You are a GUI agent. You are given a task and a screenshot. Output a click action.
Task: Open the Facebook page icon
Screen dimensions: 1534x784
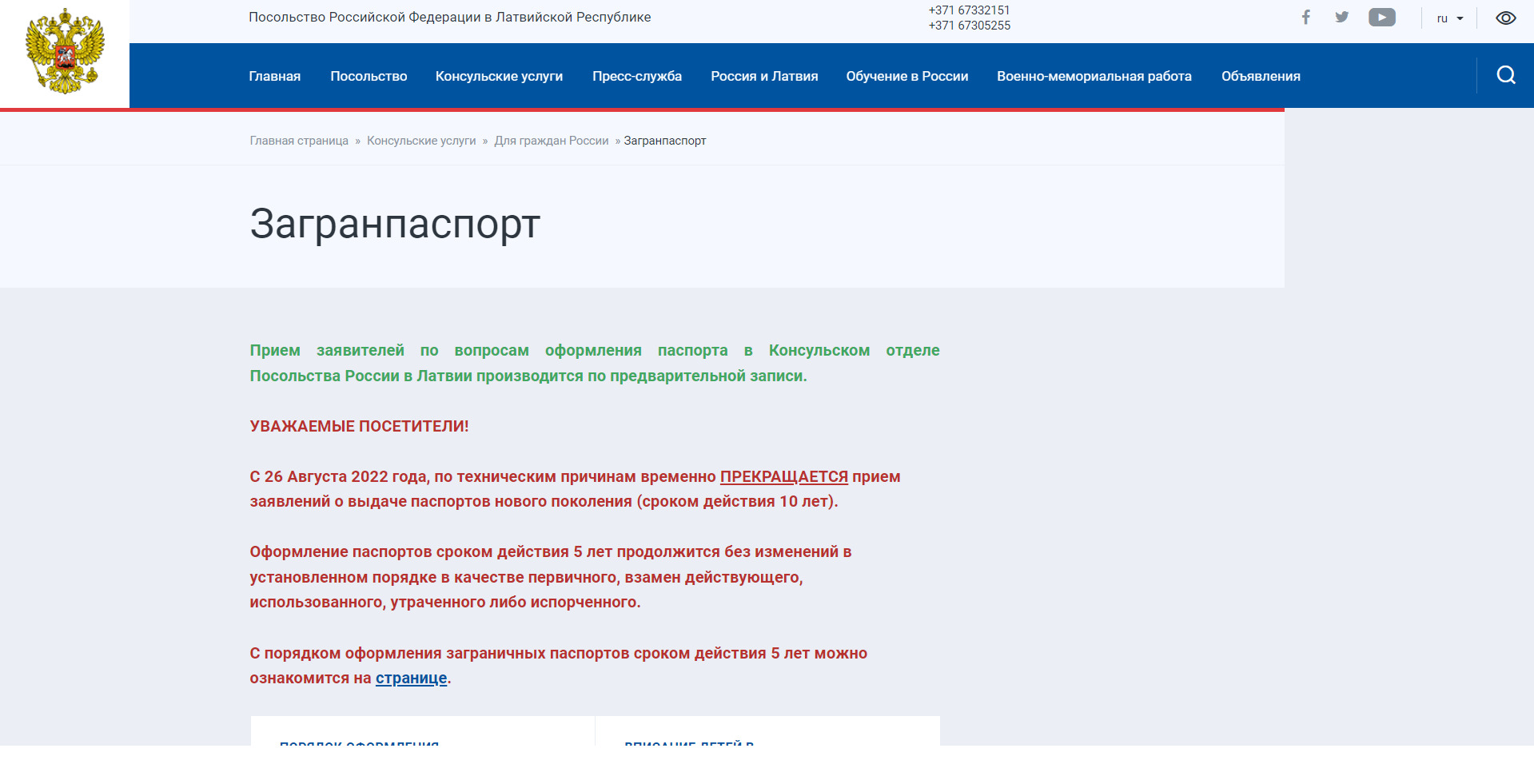1305,18
